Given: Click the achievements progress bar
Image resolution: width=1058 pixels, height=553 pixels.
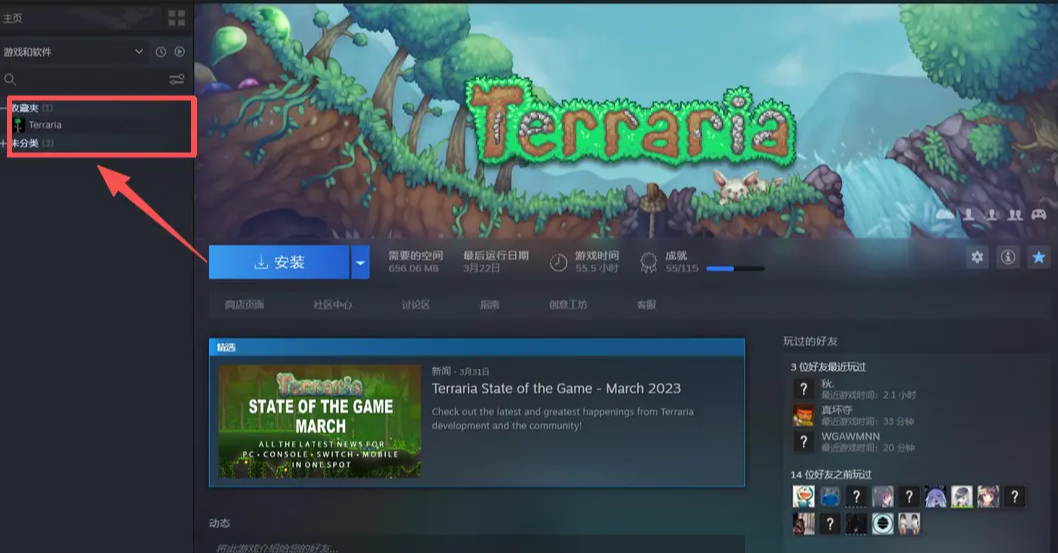Looking at the screenshot, I should [735, 269].
